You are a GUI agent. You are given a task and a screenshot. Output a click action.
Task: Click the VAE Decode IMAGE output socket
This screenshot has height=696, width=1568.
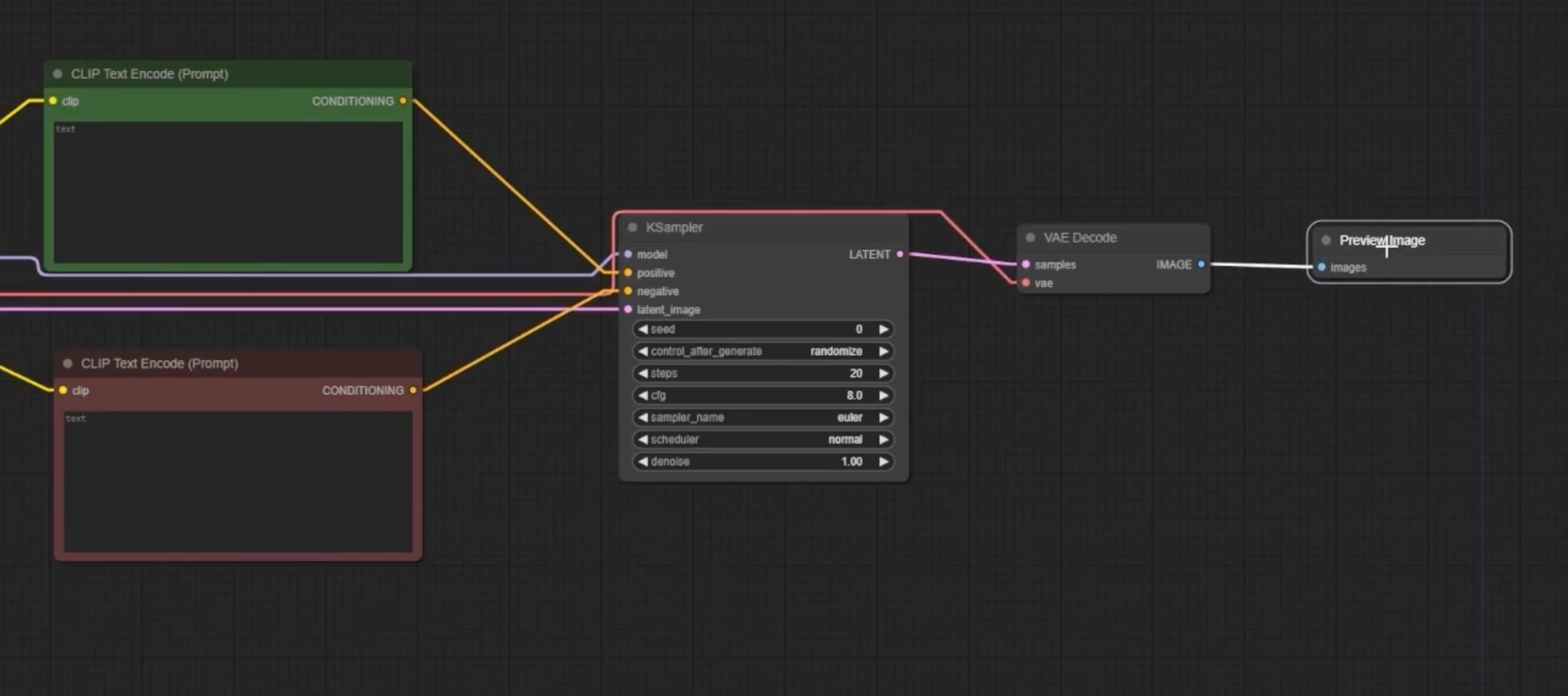tap(1201, 265)
